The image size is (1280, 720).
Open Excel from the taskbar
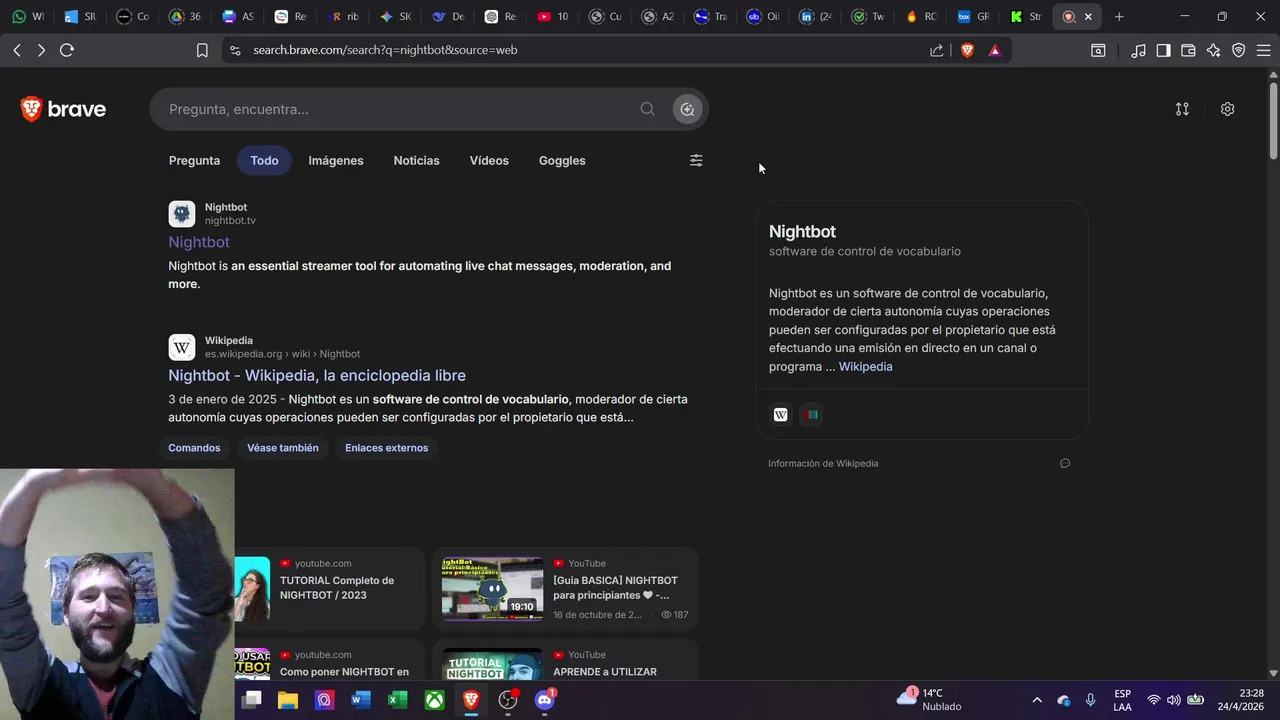click(397, 700)
